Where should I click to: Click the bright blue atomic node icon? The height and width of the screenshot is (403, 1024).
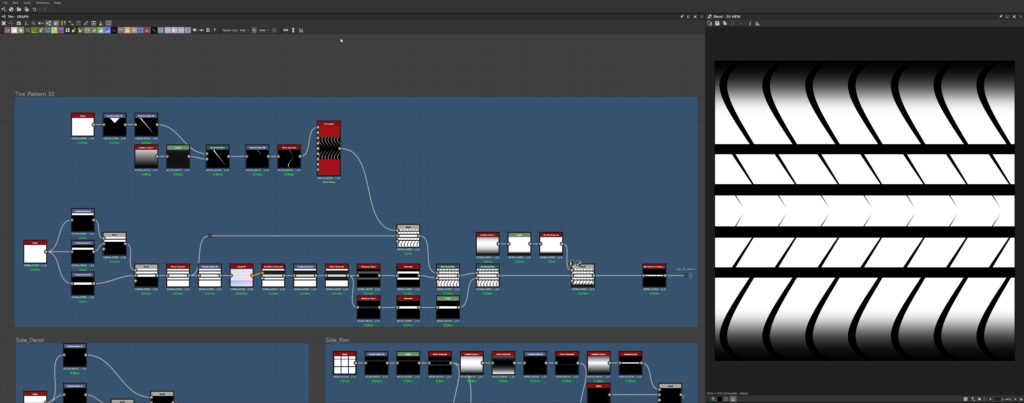[x=107, y=30]
